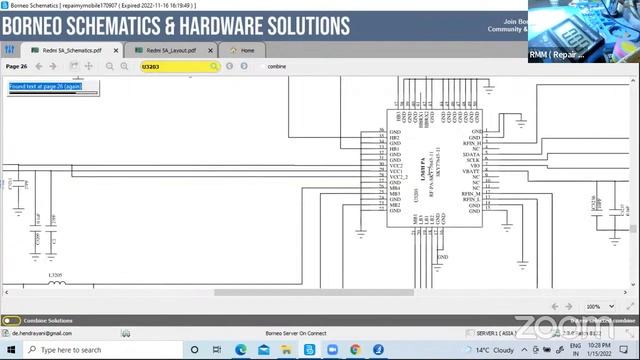Open the settings sliders icon beside tabs
This screenshot has width=640, height=360.
(x=9, y=50)
